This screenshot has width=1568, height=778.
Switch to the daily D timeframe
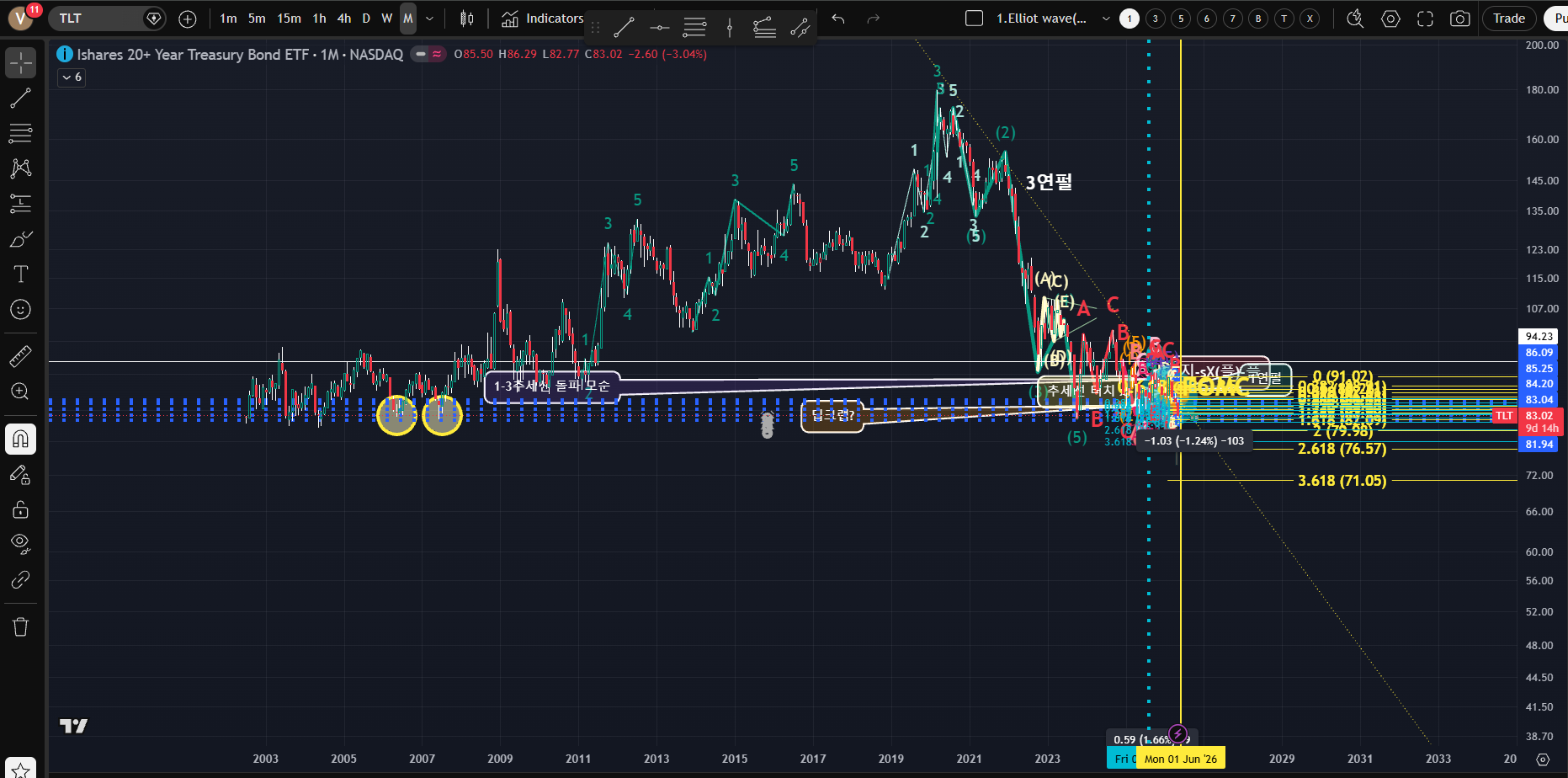[366, 19]
